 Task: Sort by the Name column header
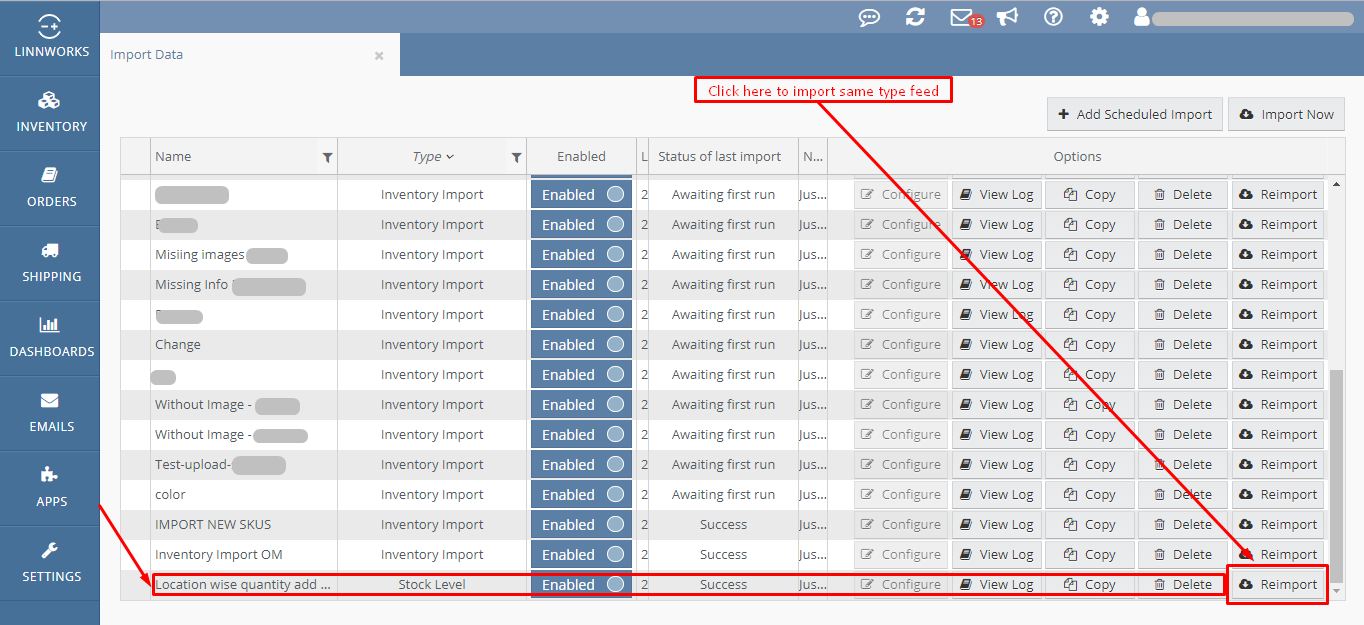[x=173, y=156]
